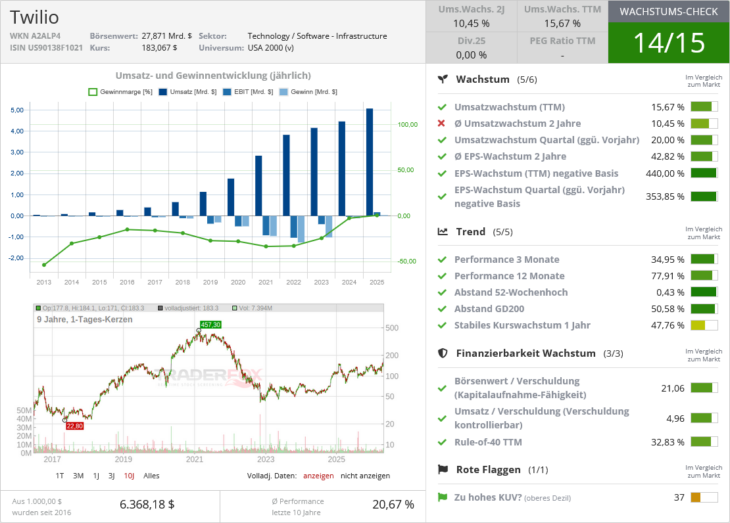The height and width of the screenshot is (523, 730).
Task: Select the 1J time range
Action: click(x=96, y=475)
